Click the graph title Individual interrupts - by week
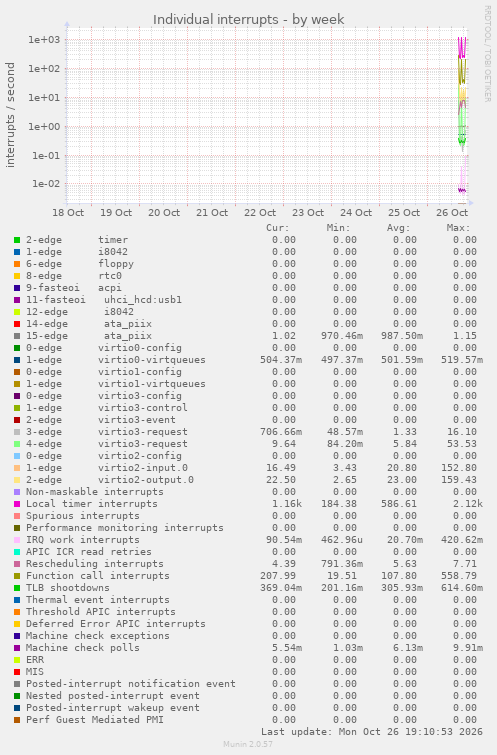Viewport: 497px width, 755px height. tap(248, 20)
